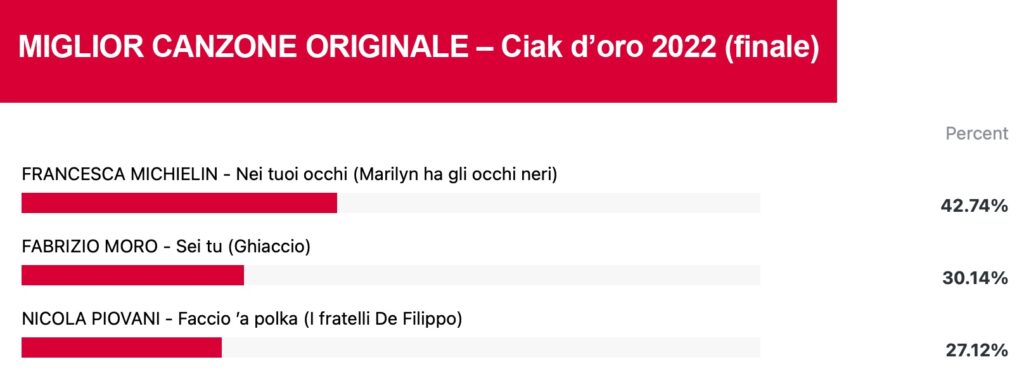The width and height of the screenshot is (1024, 383).
Task: Click the grey remainder of the Michielin bar
Action: click(x=549, y=203)
